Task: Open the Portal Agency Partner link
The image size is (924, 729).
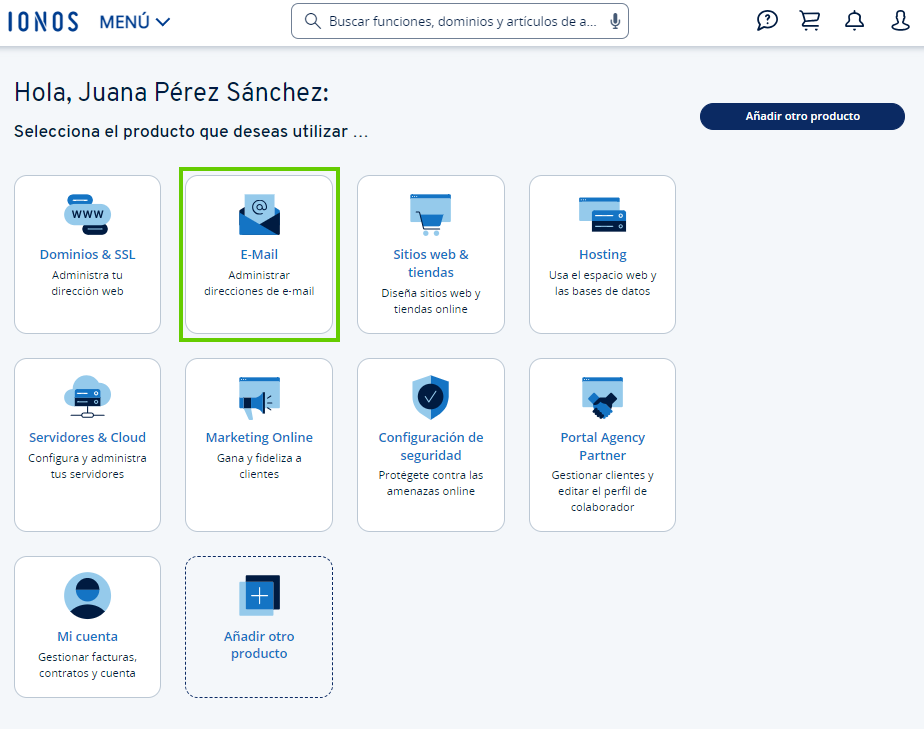Action: [x=602, y=446]
